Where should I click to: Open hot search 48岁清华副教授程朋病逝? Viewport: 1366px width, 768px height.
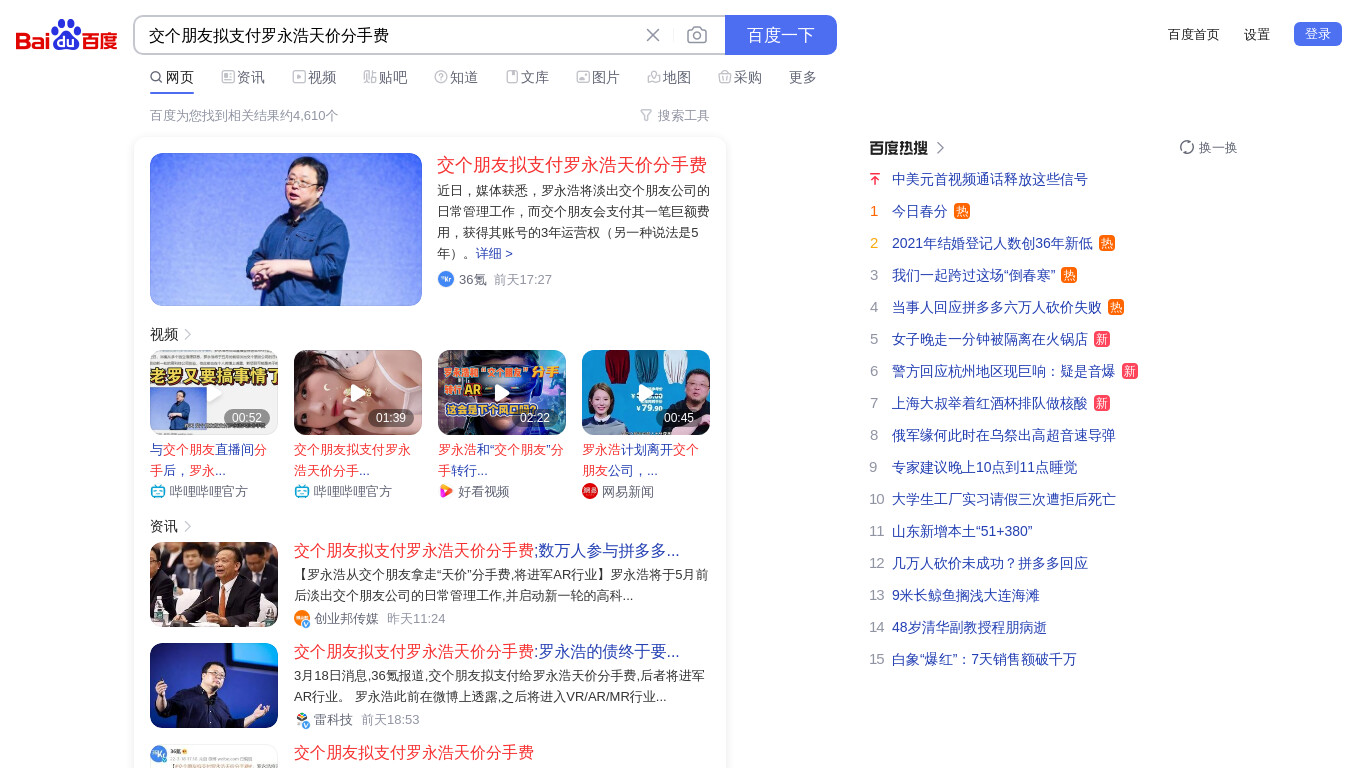pos(970,627)
